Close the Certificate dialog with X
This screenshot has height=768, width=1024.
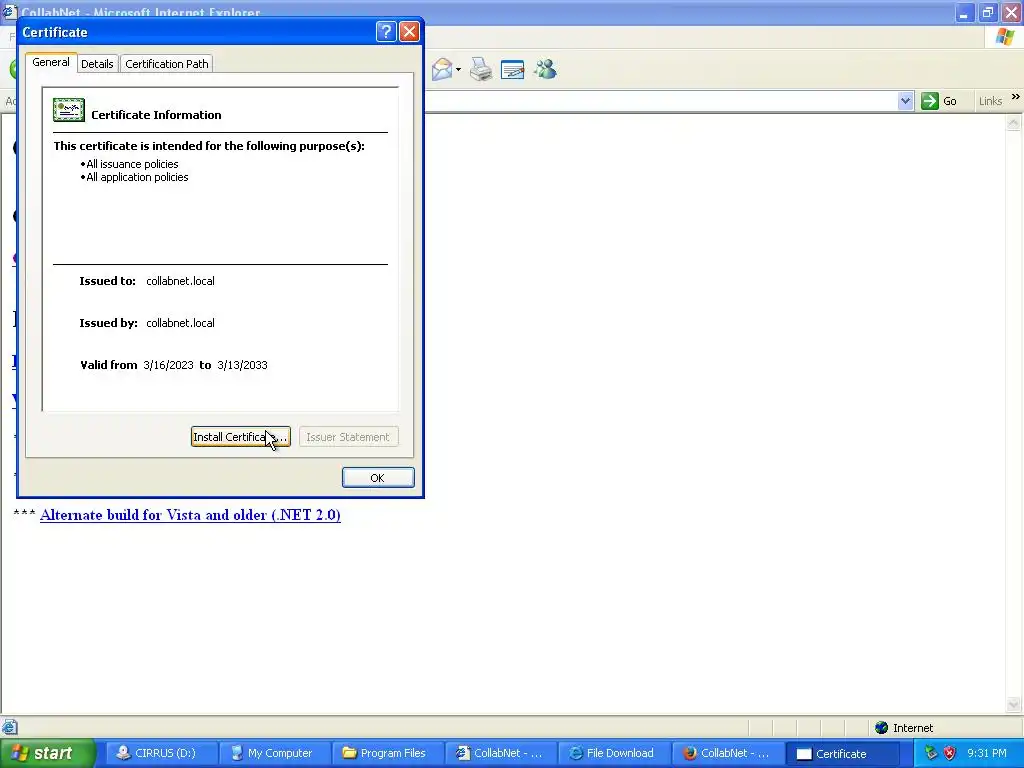pyautogui.click(x=409, y=31)
